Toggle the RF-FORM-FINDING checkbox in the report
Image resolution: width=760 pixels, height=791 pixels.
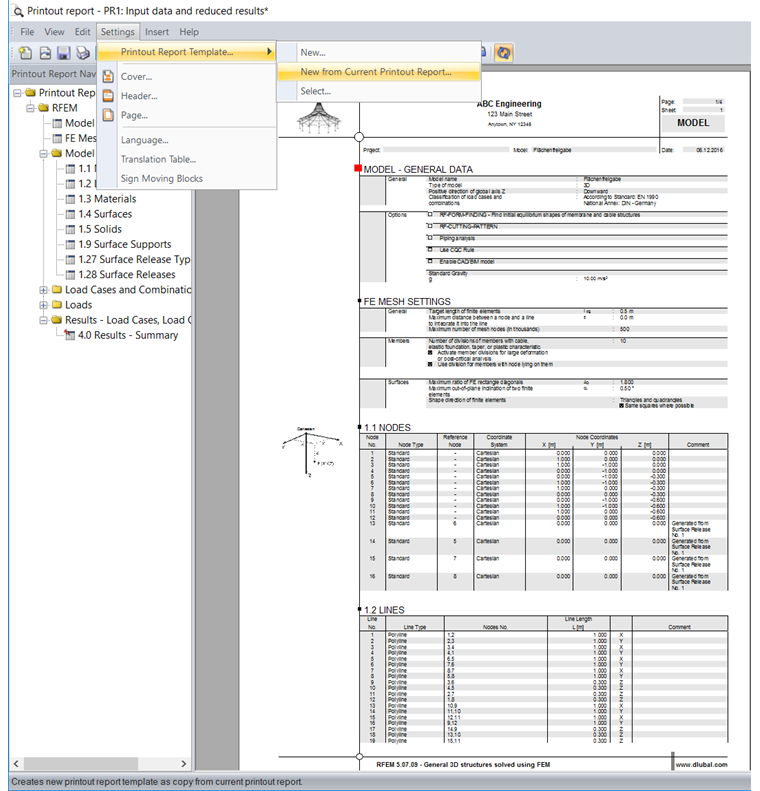point(430,214)
